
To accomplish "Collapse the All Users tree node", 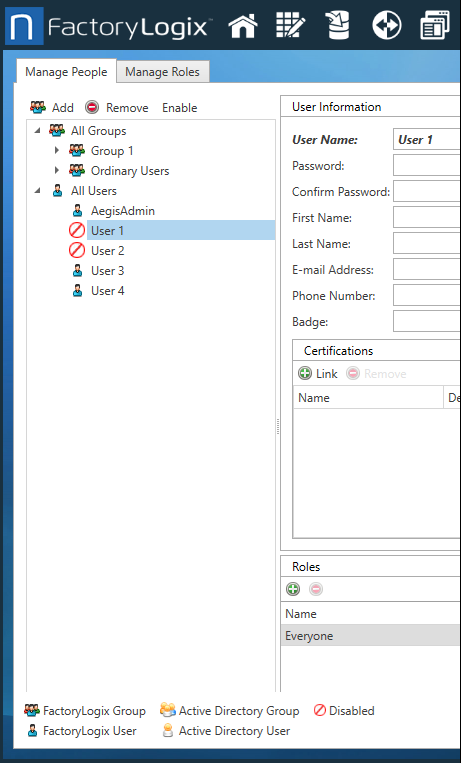I will pyautogui.click(x=37, y=191).
